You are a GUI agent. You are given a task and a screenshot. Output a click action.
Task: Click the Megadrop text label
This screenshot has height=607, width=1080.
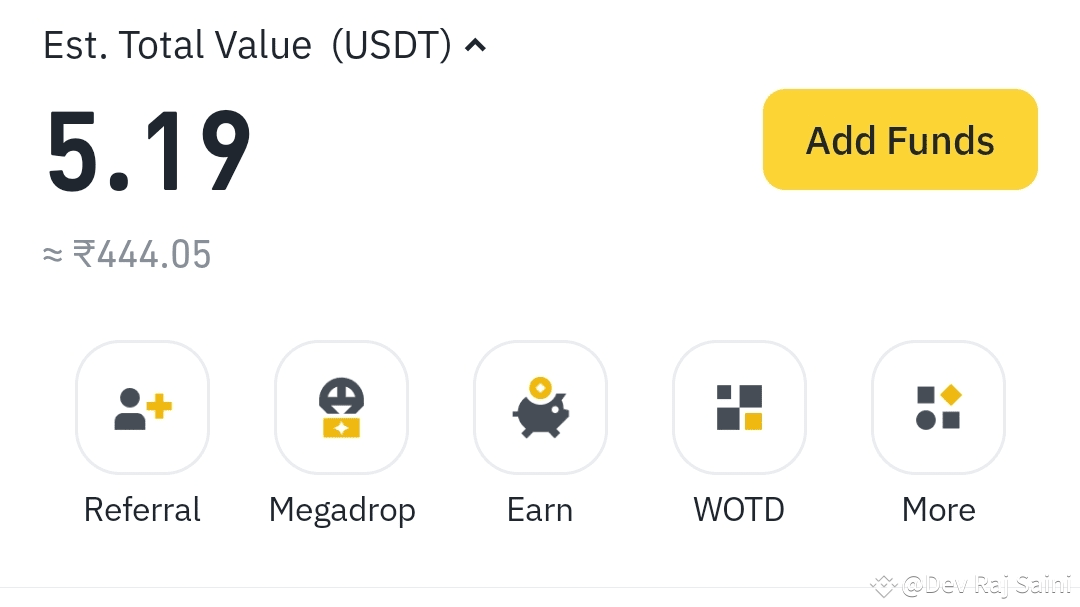tap(342, 510)
